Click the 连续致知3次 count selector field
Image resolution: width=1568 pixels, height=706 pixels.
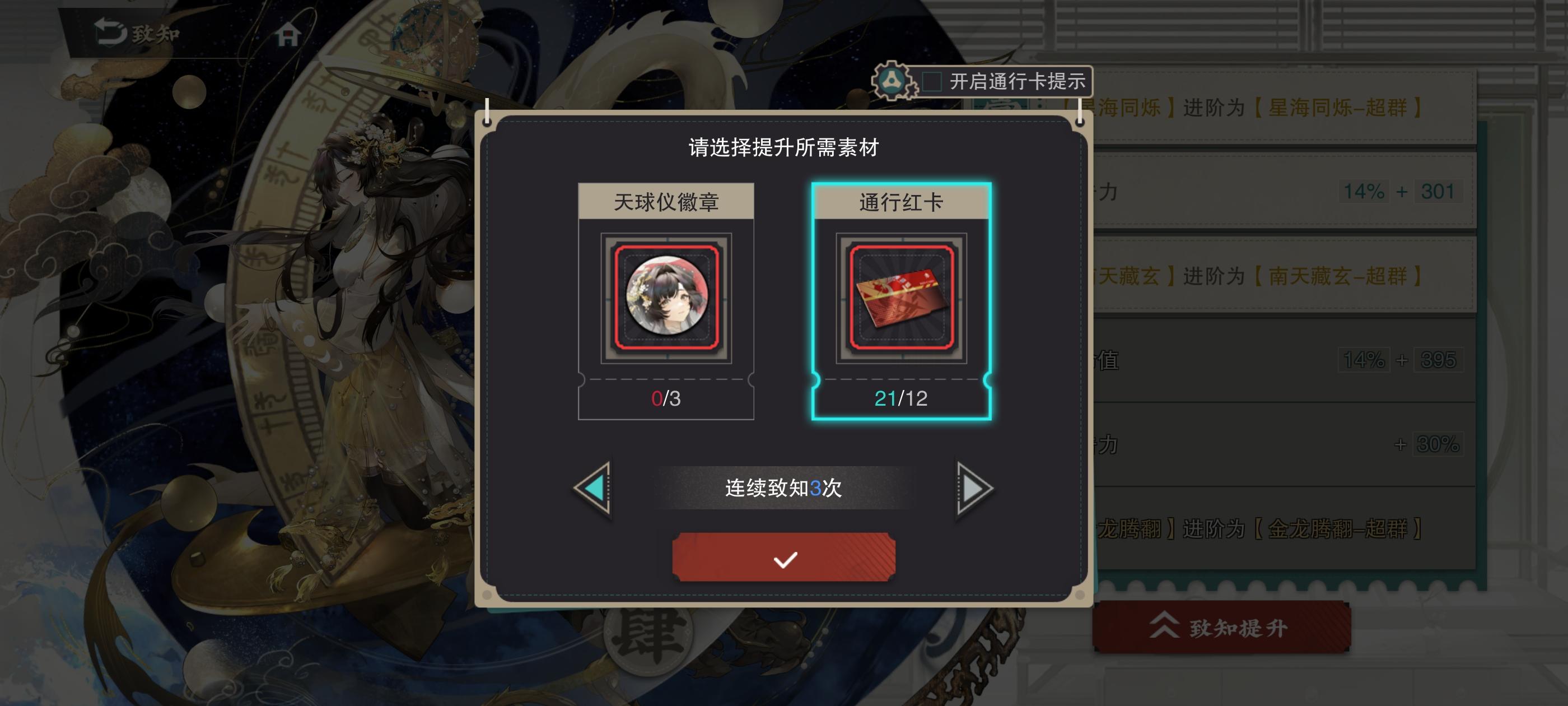tap(783, 488)
